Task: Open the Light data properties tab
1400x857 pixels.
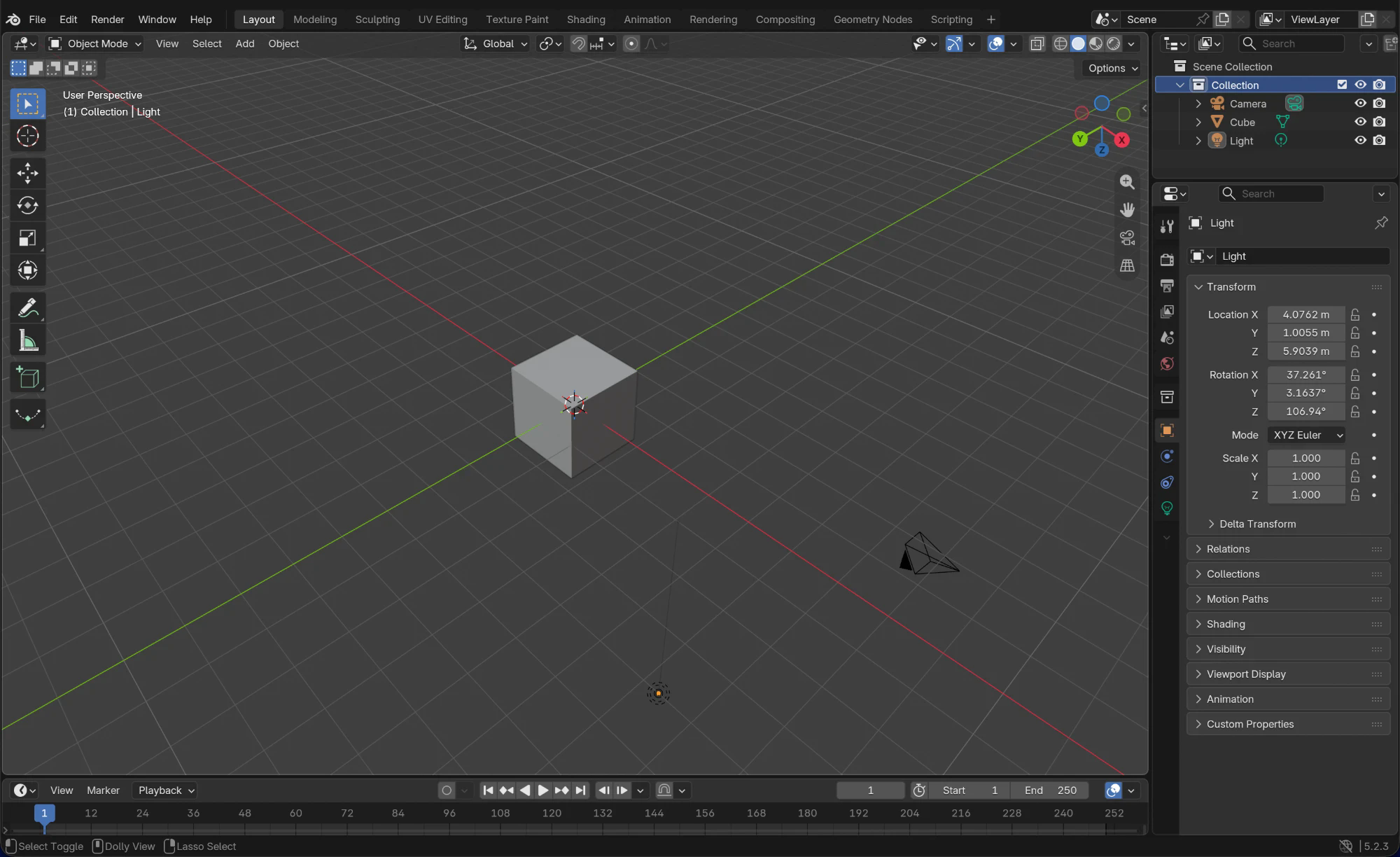Action: point(1167,508)
